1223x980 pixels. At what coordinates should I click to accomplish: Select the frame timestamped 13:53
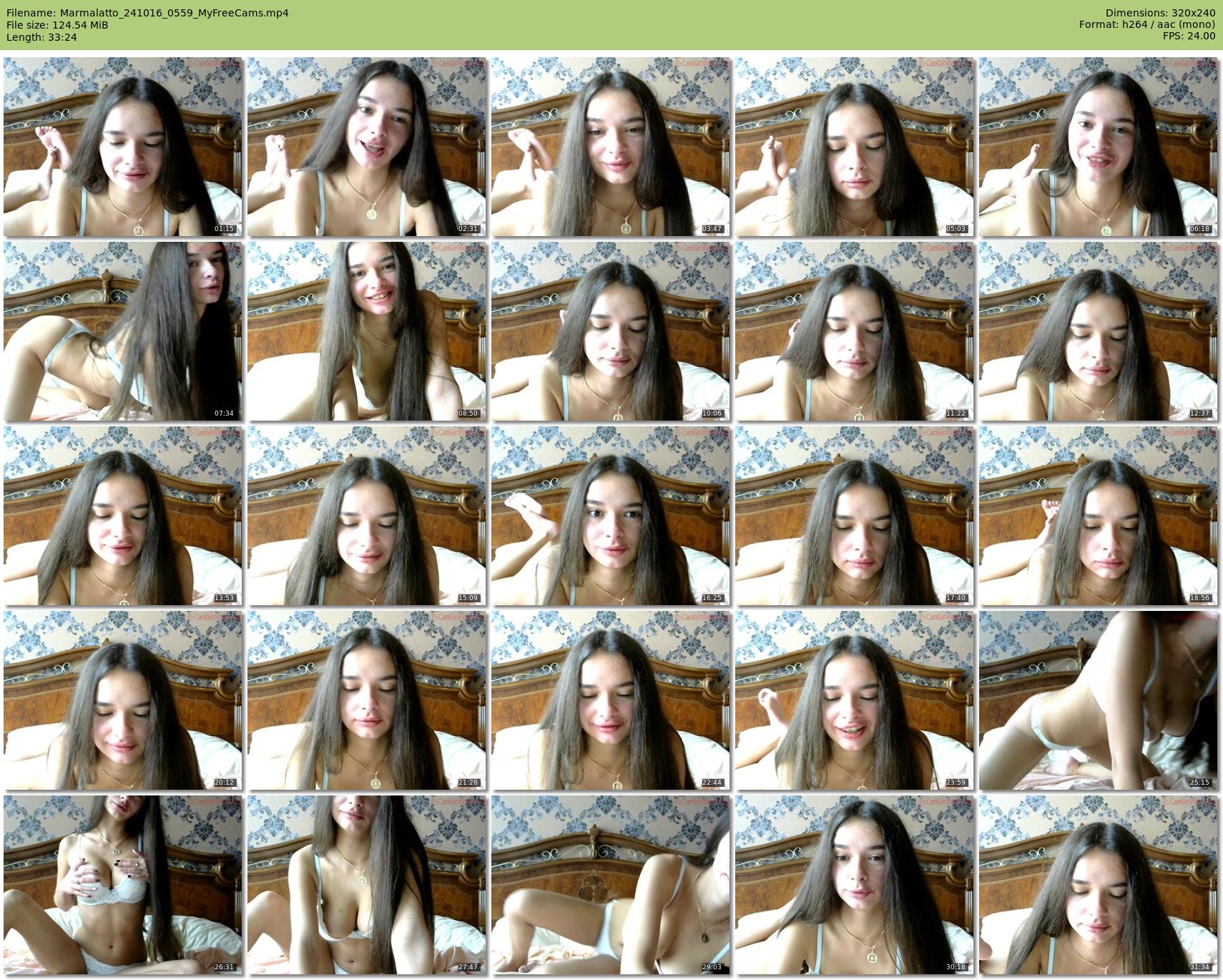(x=123, y=516)
